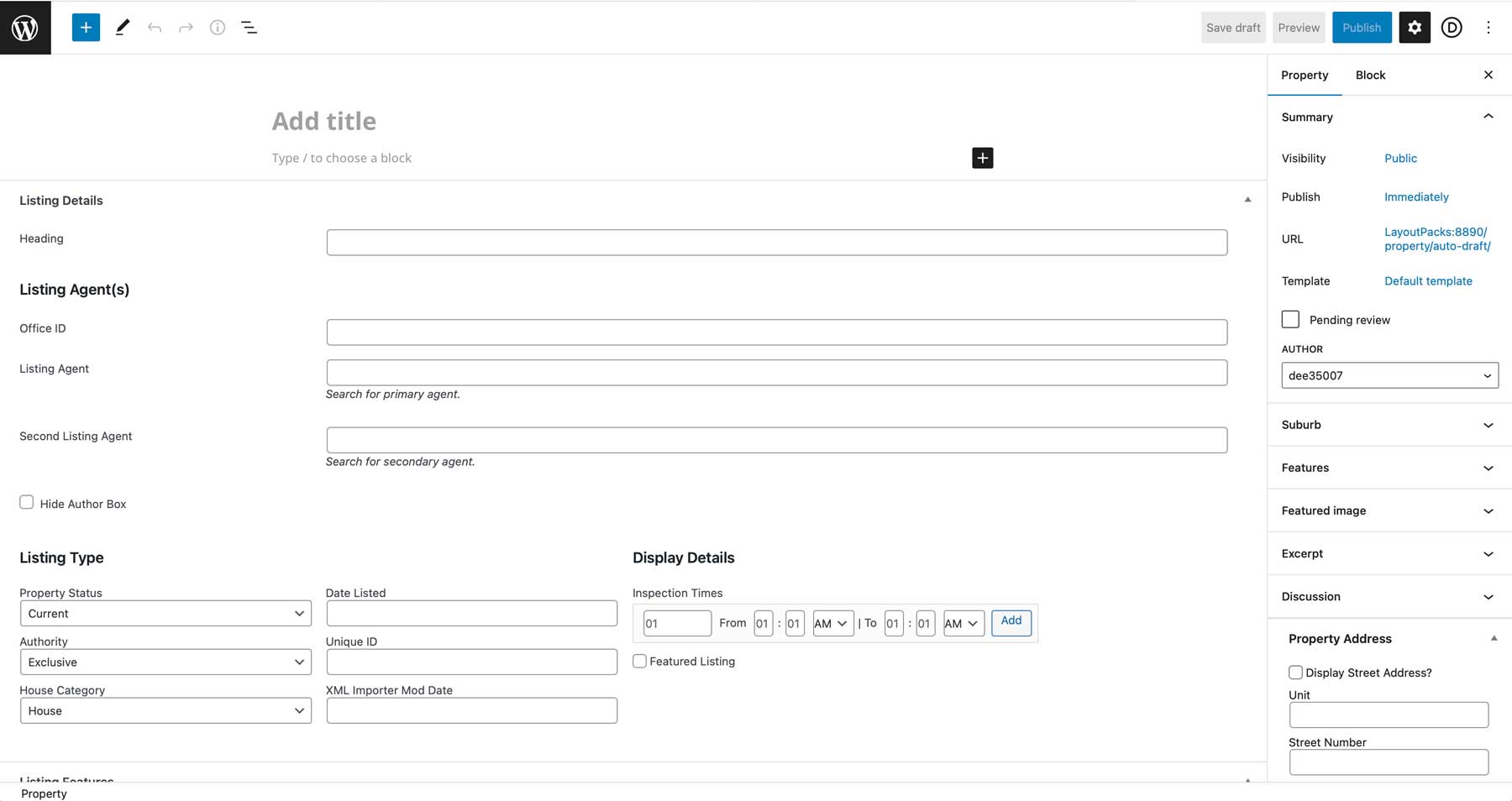Click the Redo arrow
1512x801 pixels.
(x=186, y=27)
